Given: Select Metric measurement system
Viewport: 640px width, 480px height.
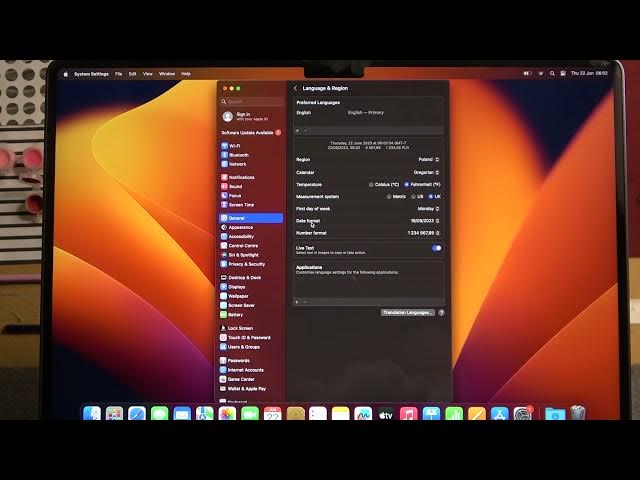Looking at the screenshot, I should point(389,197).
